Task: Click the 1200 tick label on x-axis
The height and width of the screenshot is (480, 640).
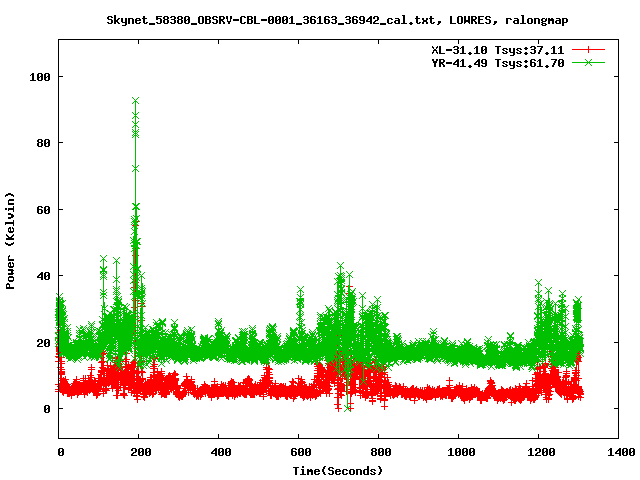Action: (x=540, y=453)
